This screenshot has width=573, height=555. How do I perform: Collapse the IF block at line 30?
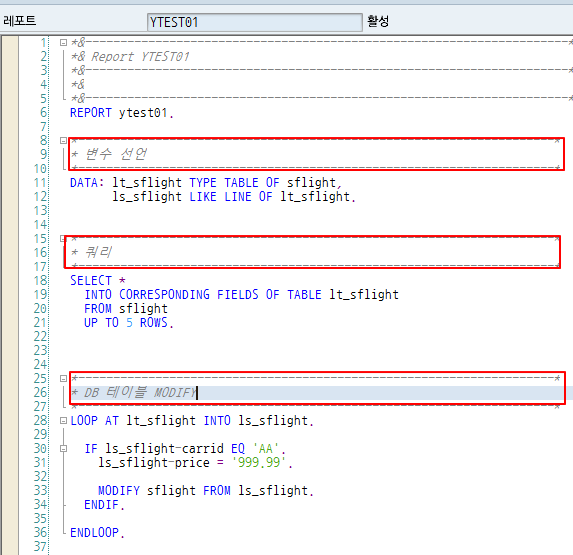tap(64, 448)
